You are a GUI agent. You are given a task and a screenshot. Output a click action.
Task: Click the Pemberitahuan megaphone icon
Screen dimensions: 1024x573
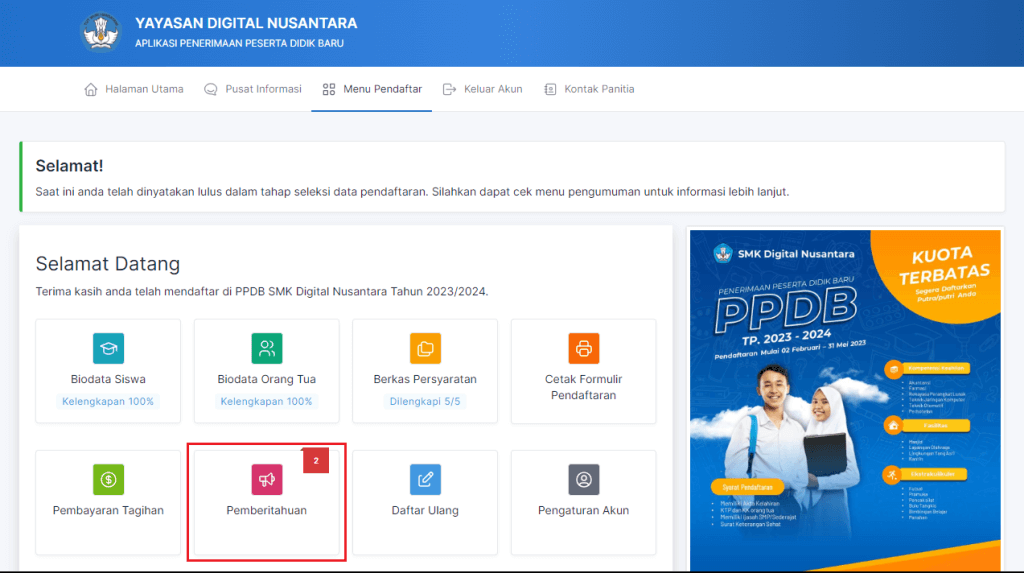tap(267, 479)
